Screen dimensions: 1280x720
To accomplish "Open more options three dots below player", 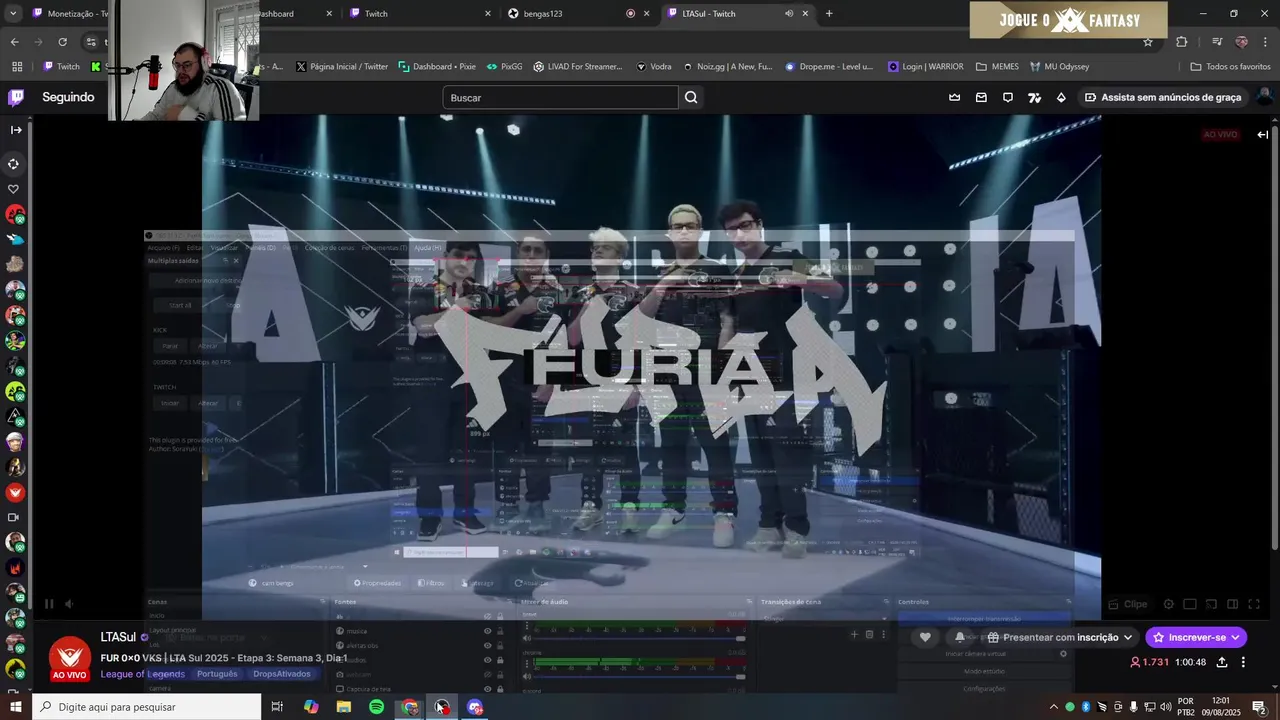I will 1243,662.
